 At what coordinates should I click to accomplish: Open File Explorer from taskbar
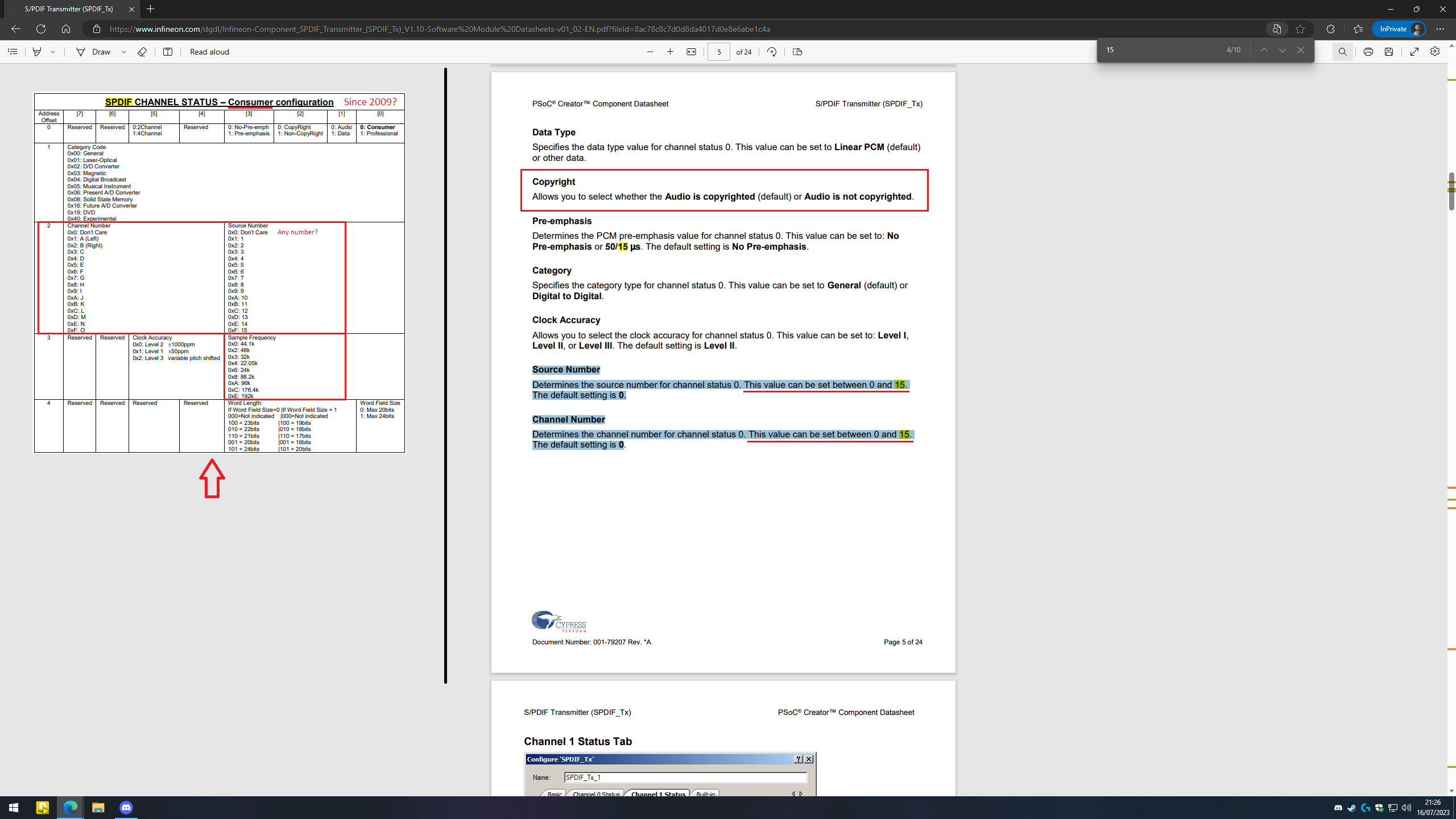pos(98,808)
